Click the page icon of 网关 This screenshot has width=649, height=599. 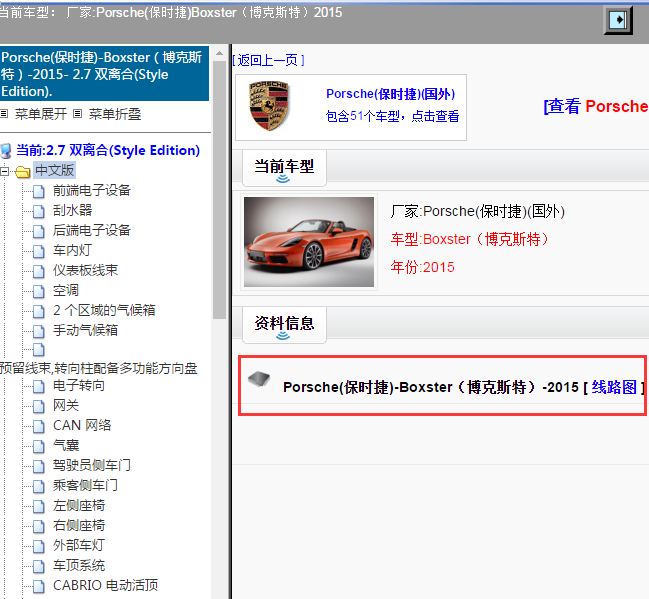pyautogui.click(x=38, y=407)
